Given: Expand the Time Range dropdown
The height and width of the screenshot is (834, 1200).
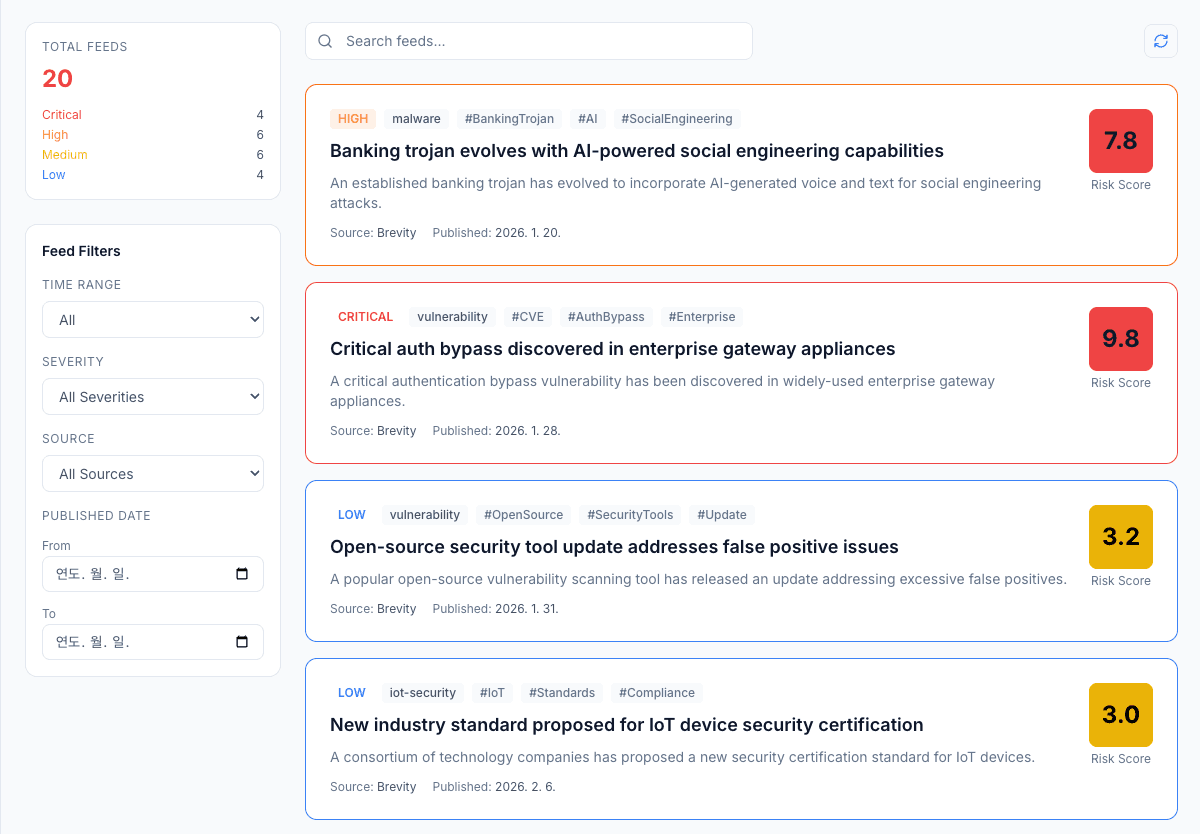Looking at the screenshot, I should coord(153,320).
